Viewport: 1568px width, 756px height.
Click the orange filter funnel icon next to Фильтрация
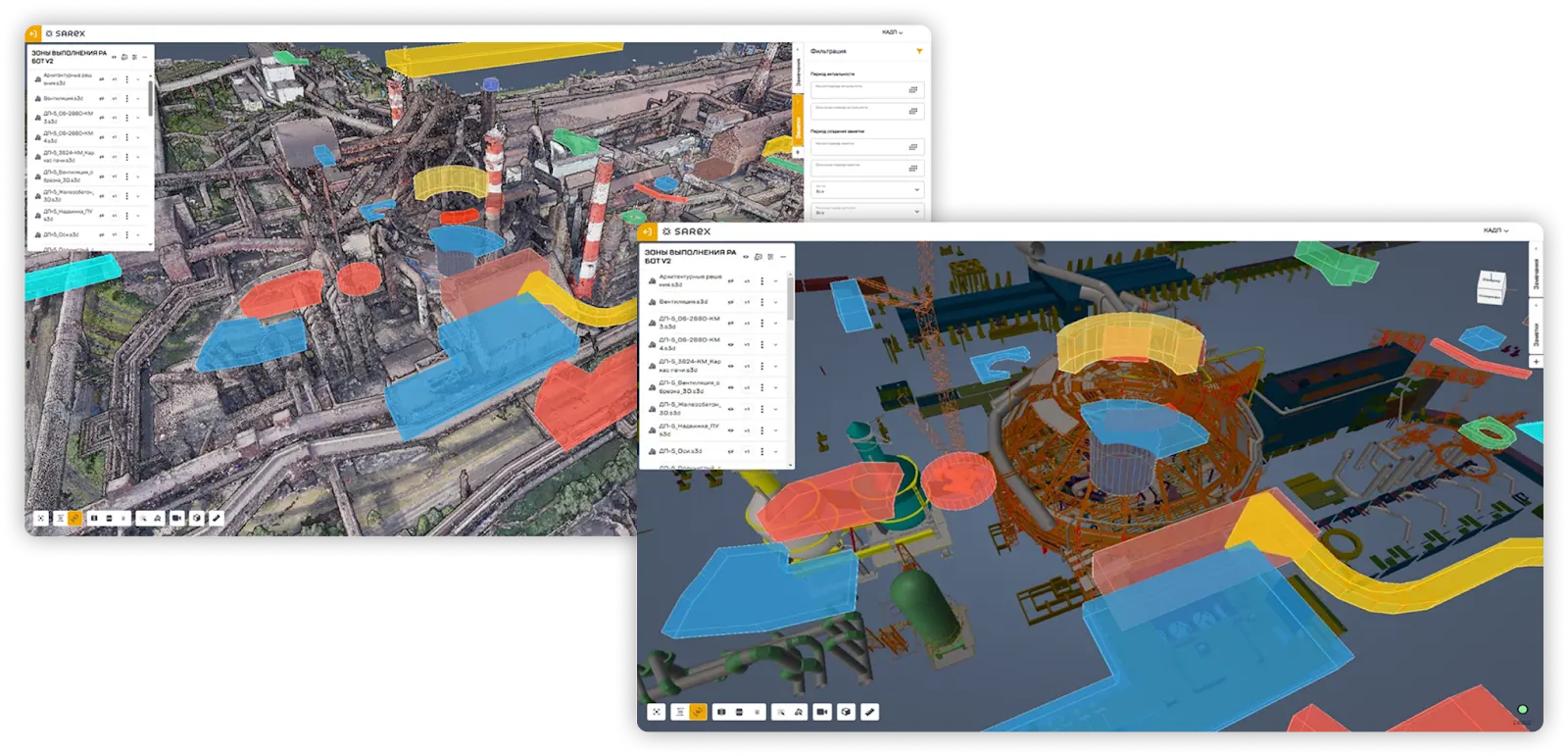pos(919,51)
